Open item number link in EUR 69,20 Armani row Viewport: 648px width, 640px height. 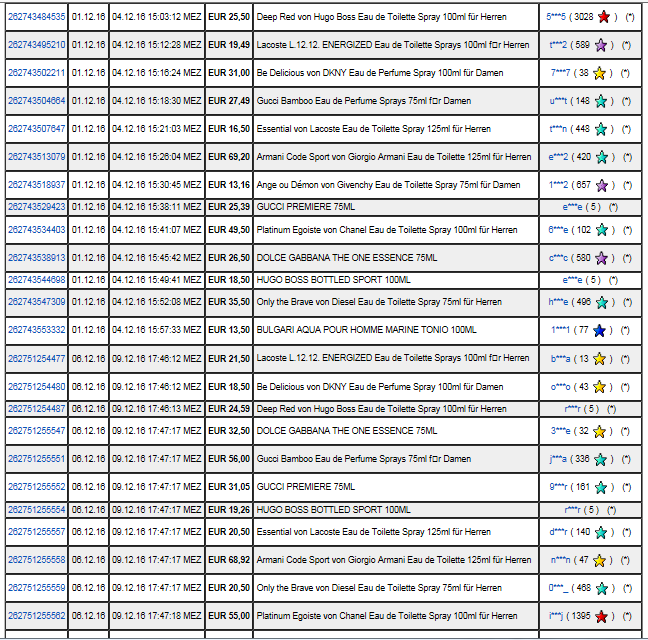(37, 157)
